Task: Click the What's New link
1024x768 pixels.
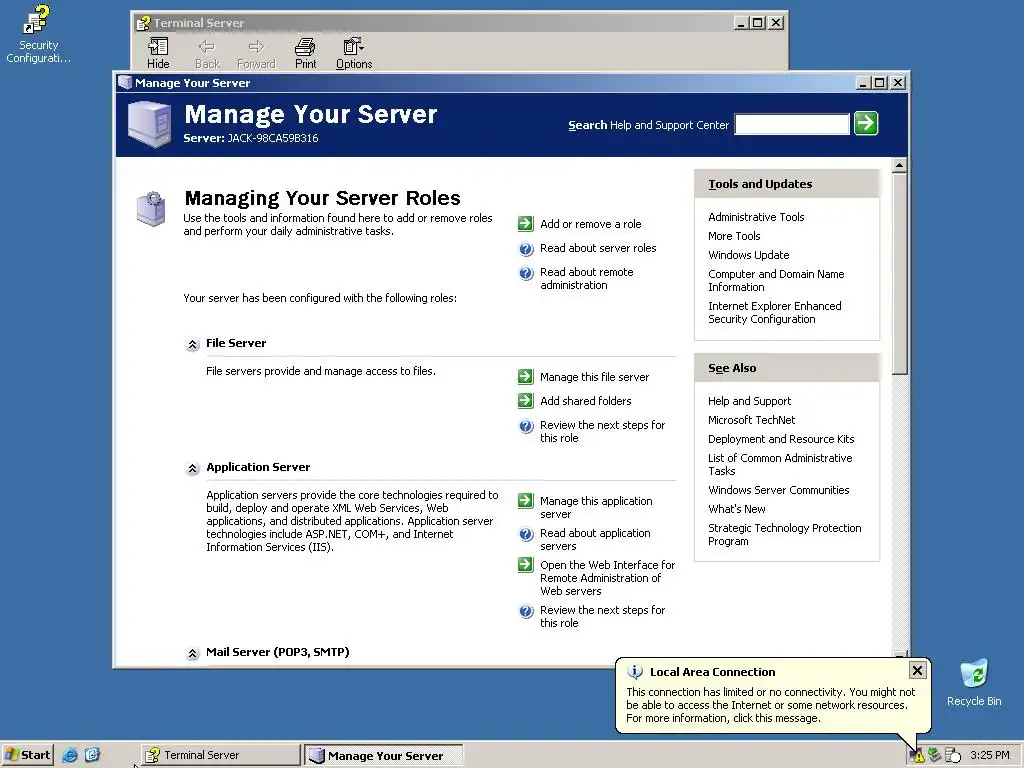Action: [737, 509]
